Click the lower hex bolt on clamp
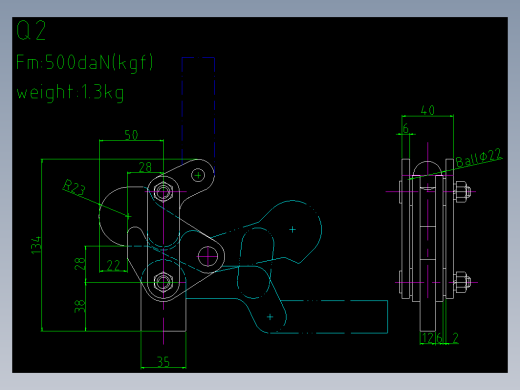 163,283
